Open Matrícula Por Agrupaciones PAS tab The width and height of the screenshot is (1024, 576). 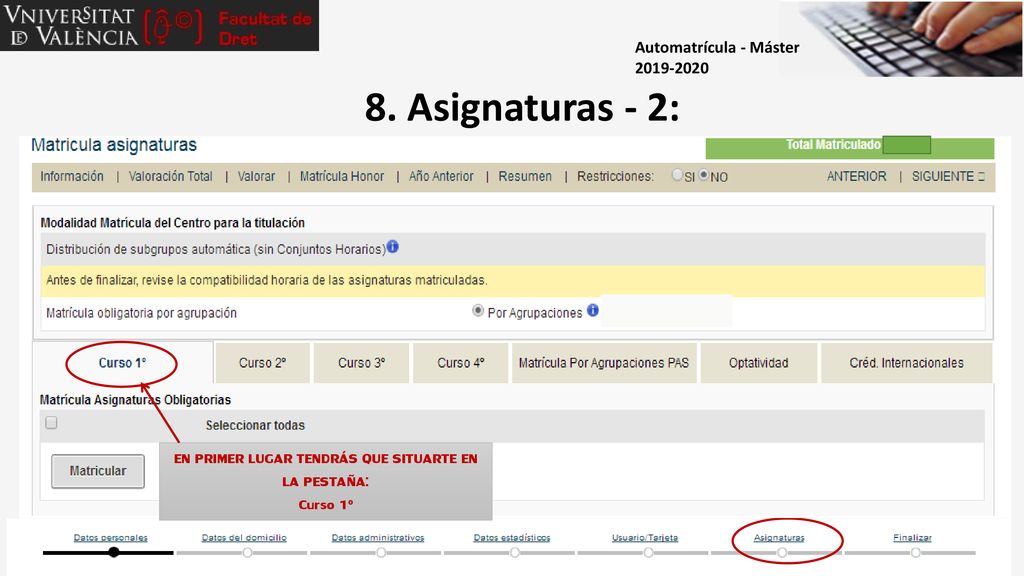604,363
